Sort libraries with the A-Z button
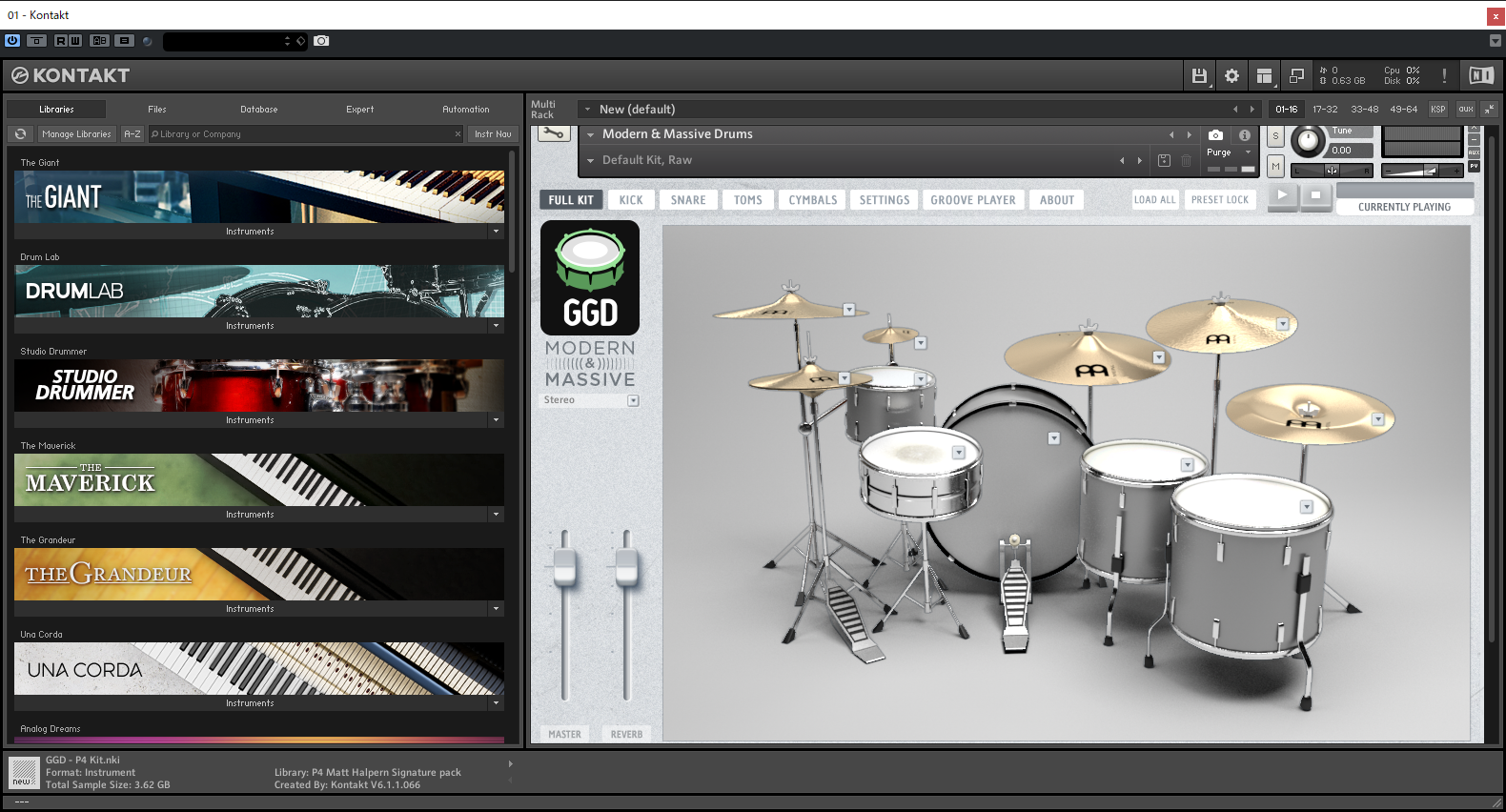The image size is (1506, 812). [x=132, y=134]
